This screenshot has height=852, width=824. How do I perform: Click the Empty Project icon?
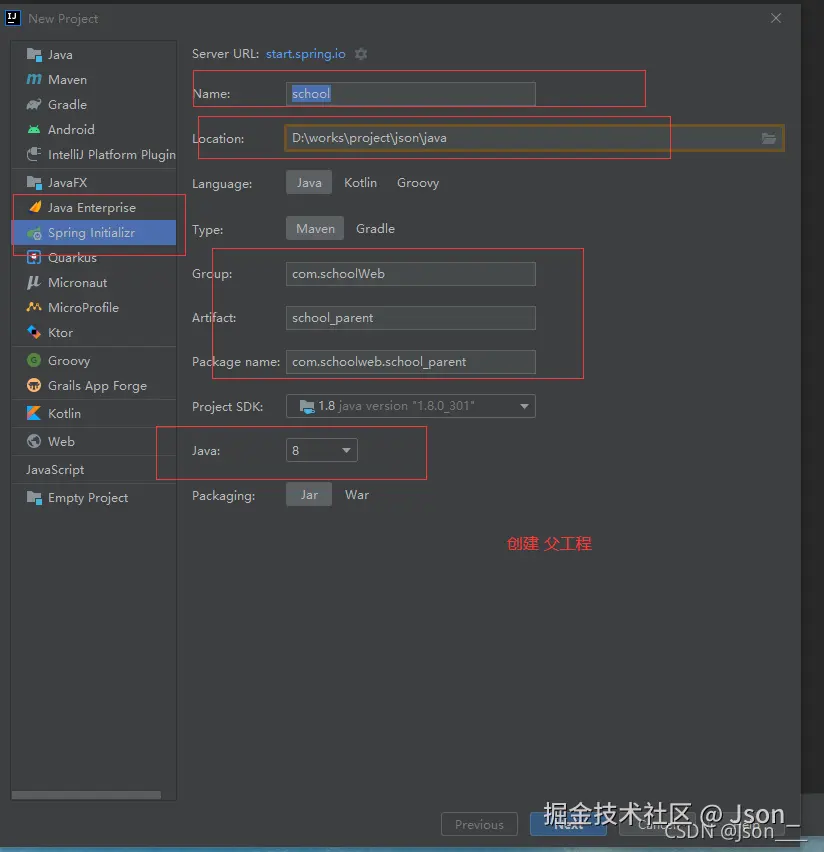tap(34, 497)
